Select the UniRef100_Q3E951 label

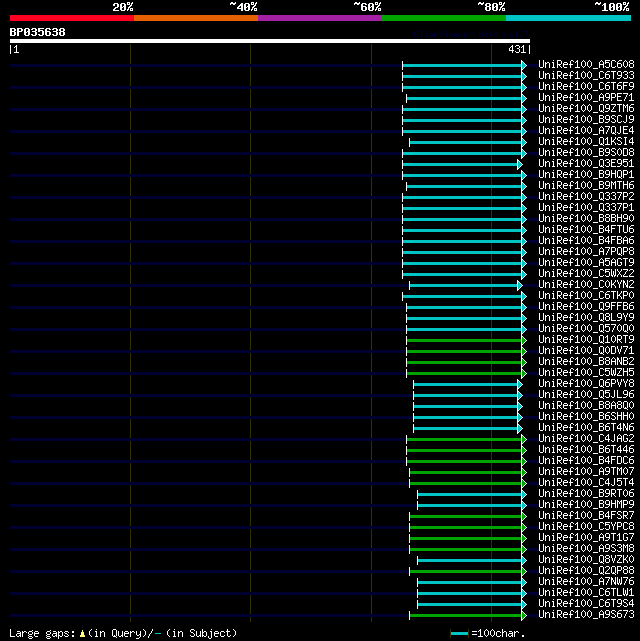click(586, 164)
